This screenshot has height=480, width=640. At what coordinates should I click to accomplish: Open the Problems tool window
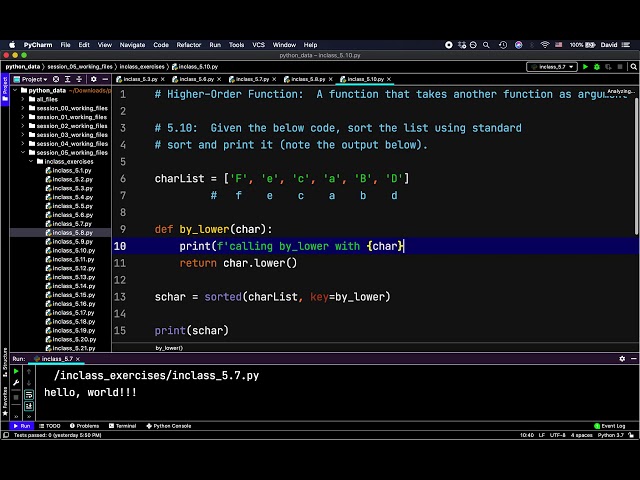tap(84, 426)
